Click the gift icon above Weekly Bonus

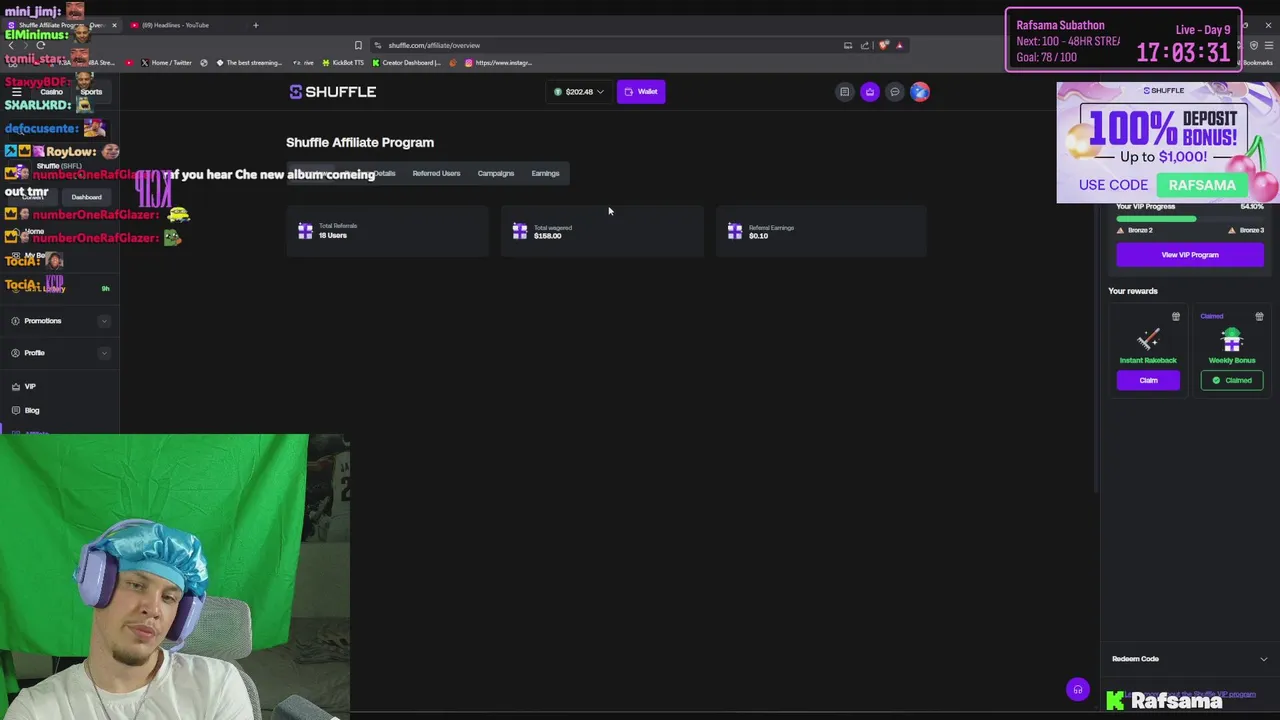coord(1259,317)
